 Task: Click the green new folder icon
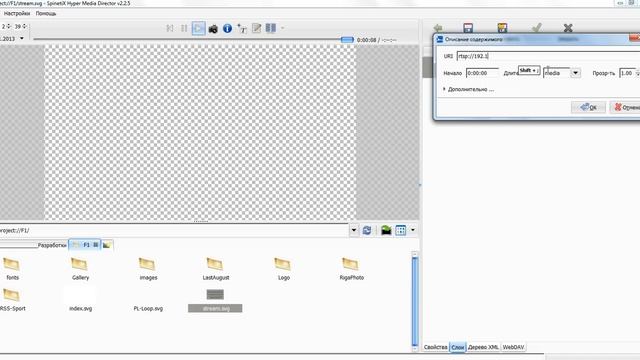(386, 230)
